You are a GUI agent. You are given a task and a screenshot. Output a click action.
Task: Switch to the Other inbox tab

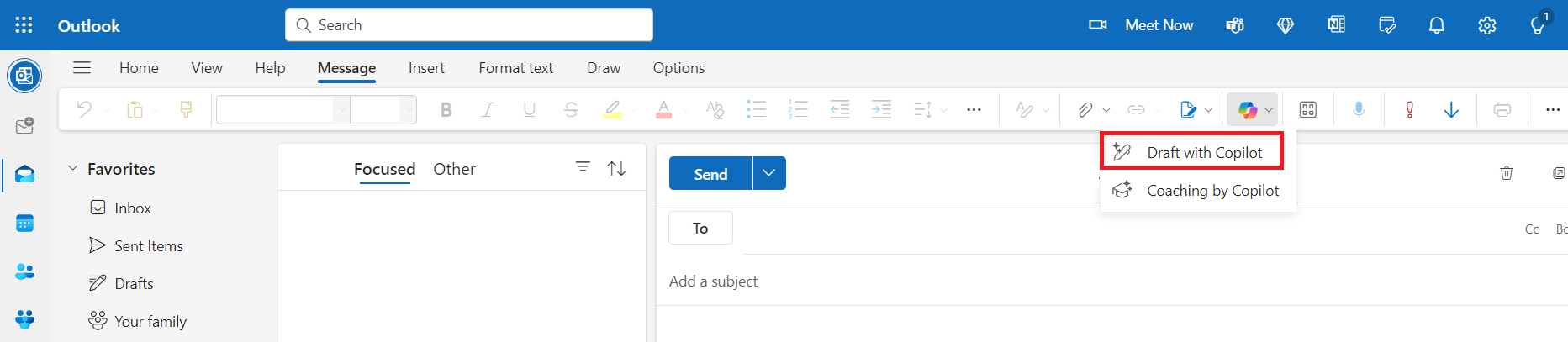tap(454, 169)
